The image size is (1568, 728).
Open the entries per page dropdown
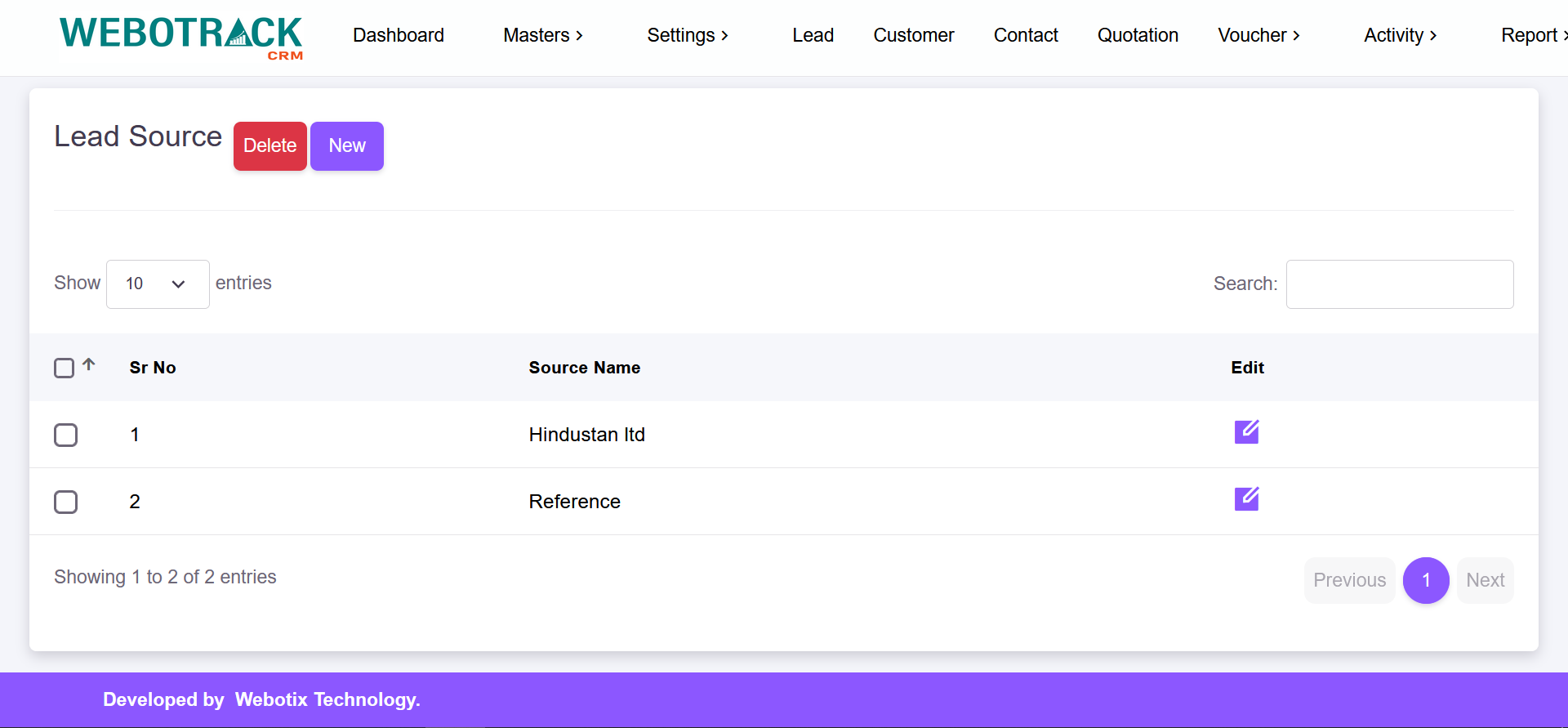click(158, 284)
